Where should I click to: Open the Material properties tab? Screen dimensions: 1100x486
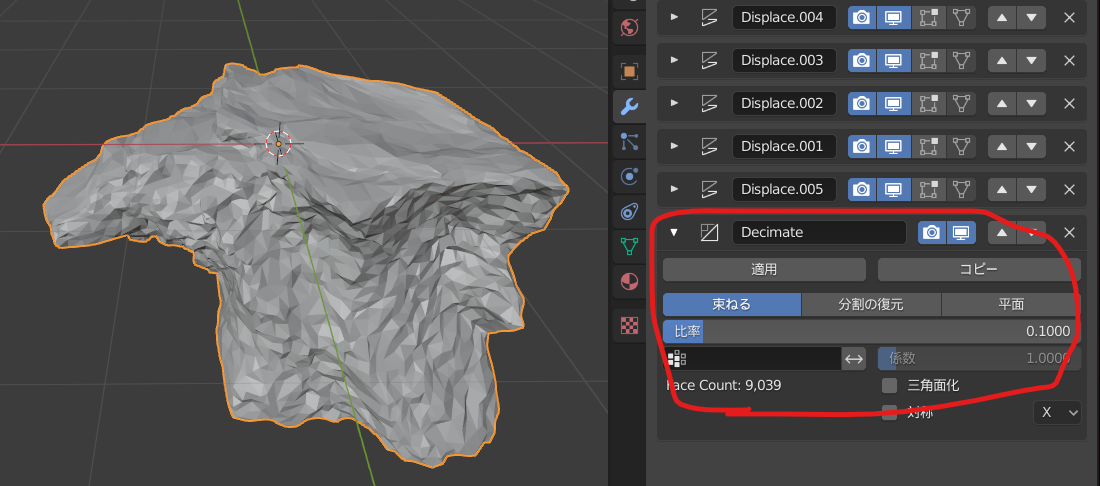[629, 282]
